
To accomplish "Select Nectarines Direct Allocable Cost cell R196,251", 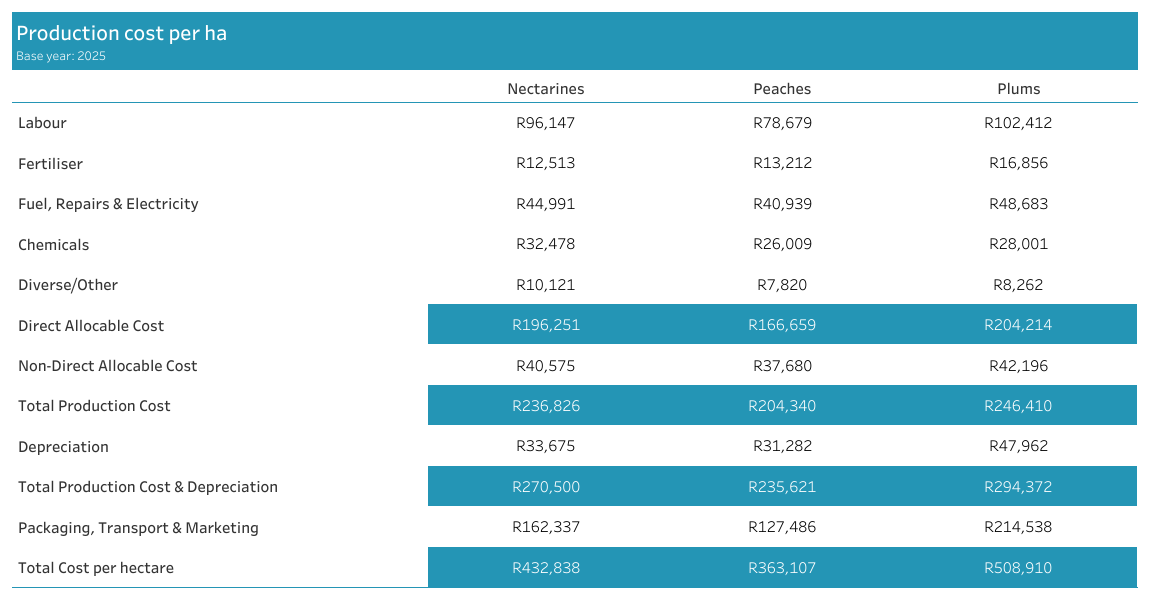I will pos(545,325).
